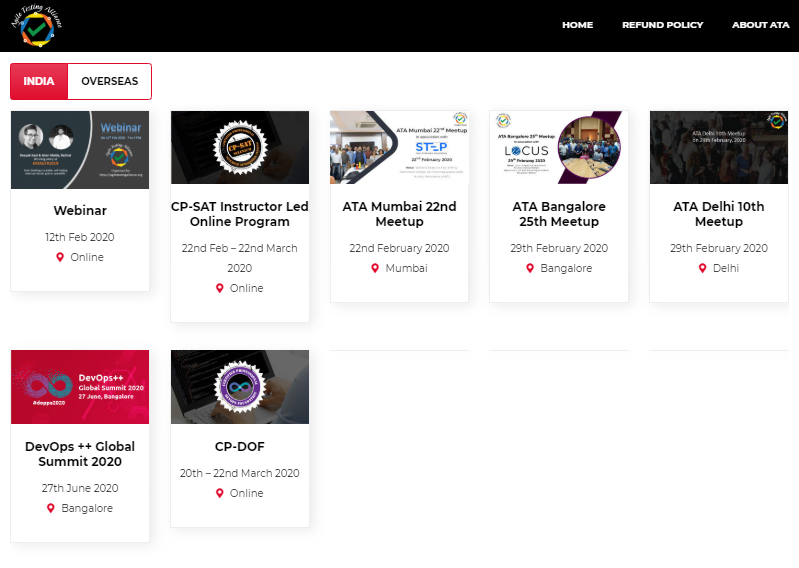The width and height of the screenshot is (799, 568).
Task: Click the date 20th – 22nd March 2020
Action: 239,473
